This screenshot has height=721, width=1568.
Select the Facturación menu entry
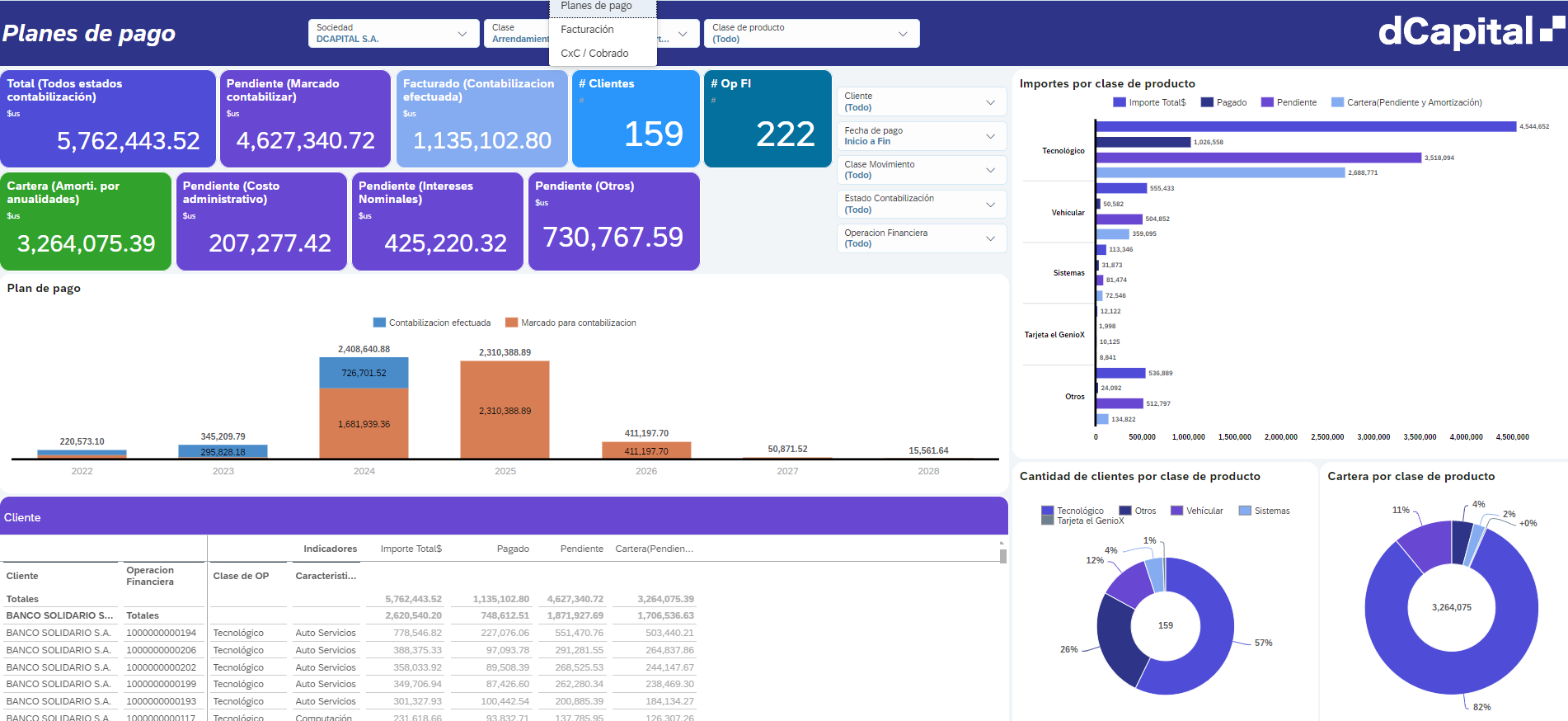(x=603, y=30)
